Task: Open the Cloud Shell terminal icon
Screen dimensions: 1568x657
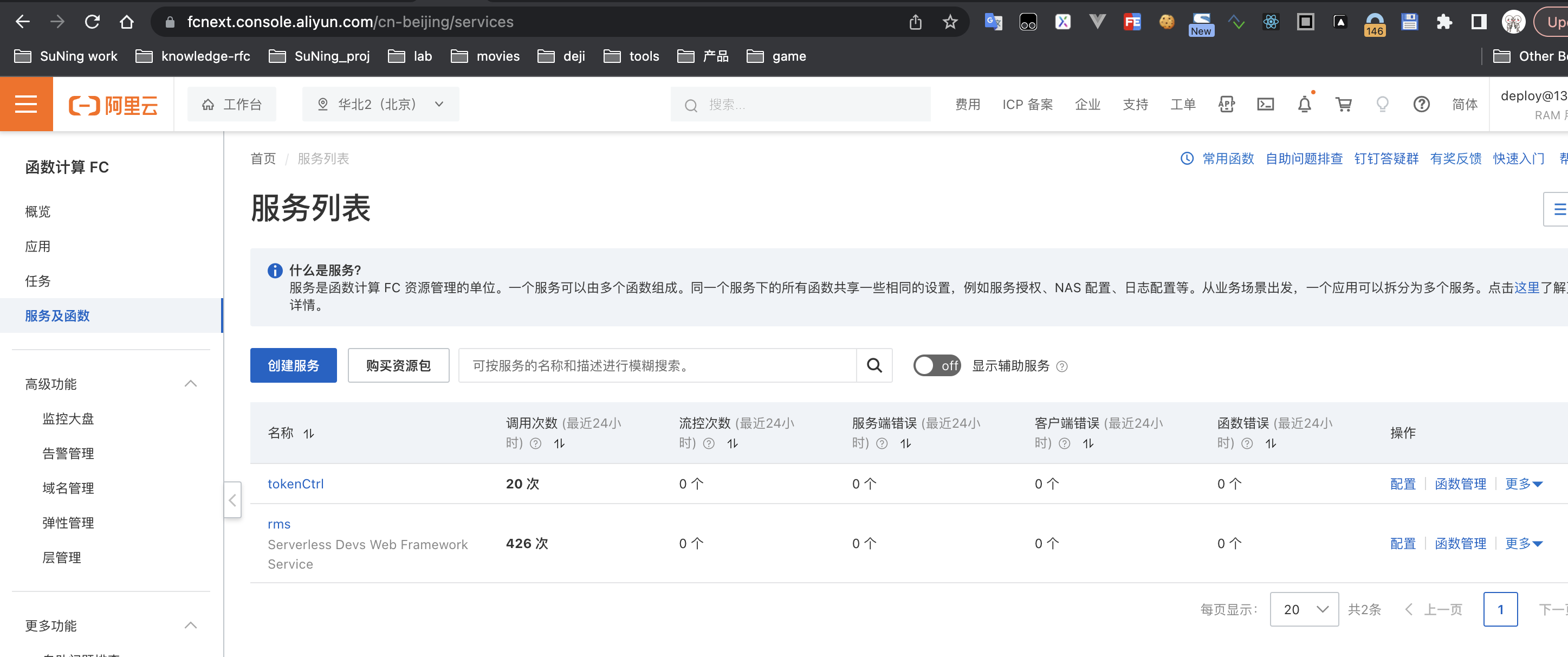Action: pos(1266,105)
